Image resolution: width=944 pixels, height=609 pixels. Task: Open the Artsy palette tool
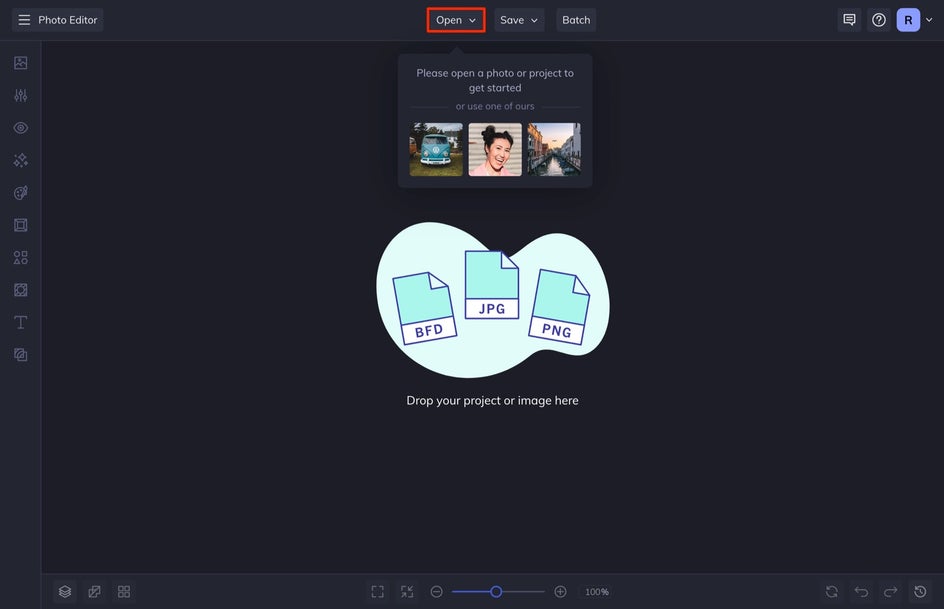(20, 193)
